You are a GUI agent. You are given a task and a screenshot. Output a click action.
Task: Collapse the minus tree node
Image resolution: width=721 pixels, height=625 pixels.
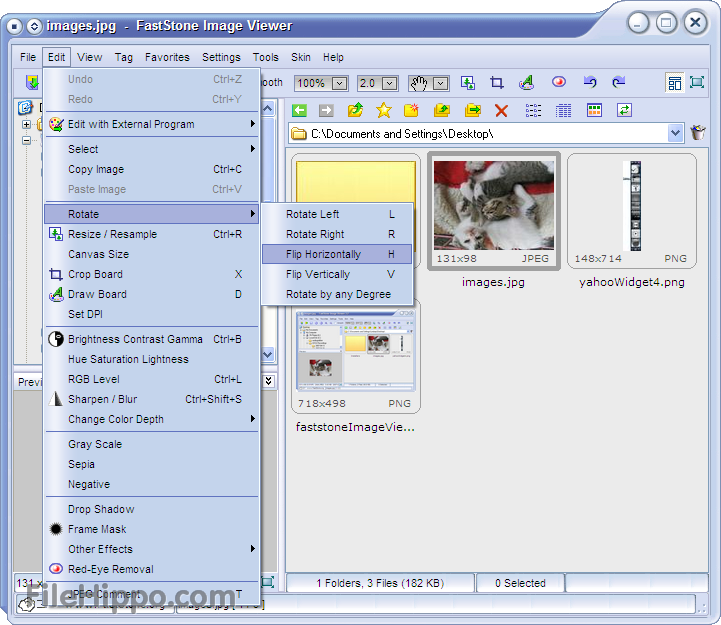pyautogui.click(x=26, y=140)
